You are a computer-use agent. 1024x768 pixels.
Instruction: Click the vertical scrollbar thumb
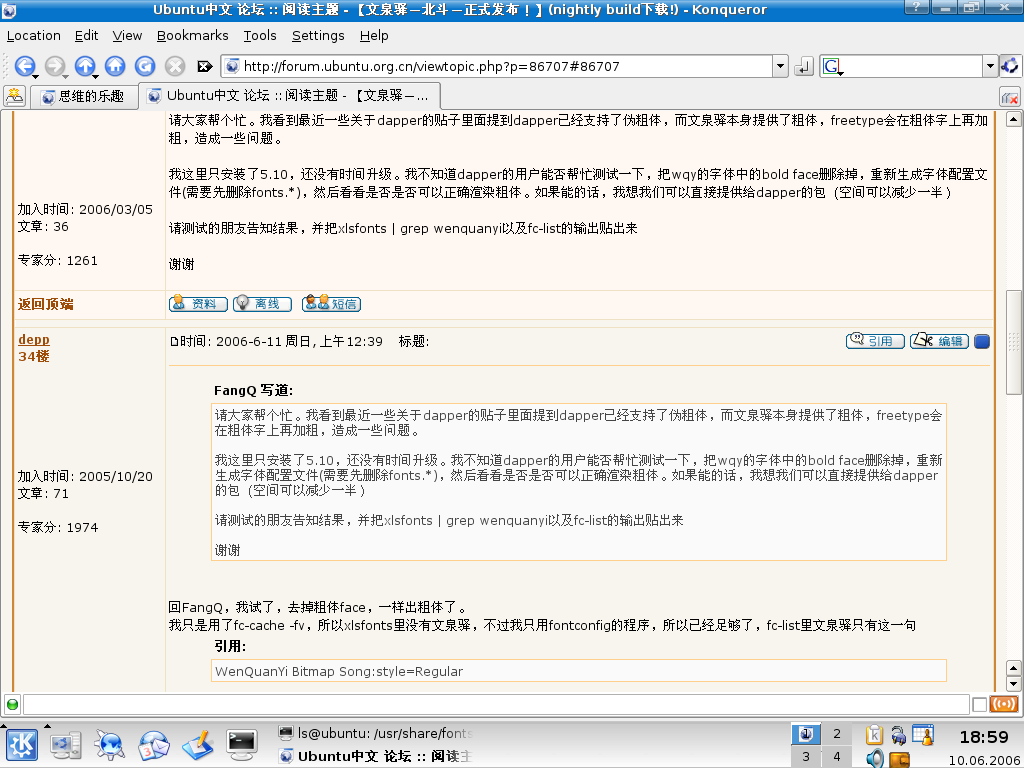pos(1013,342)
